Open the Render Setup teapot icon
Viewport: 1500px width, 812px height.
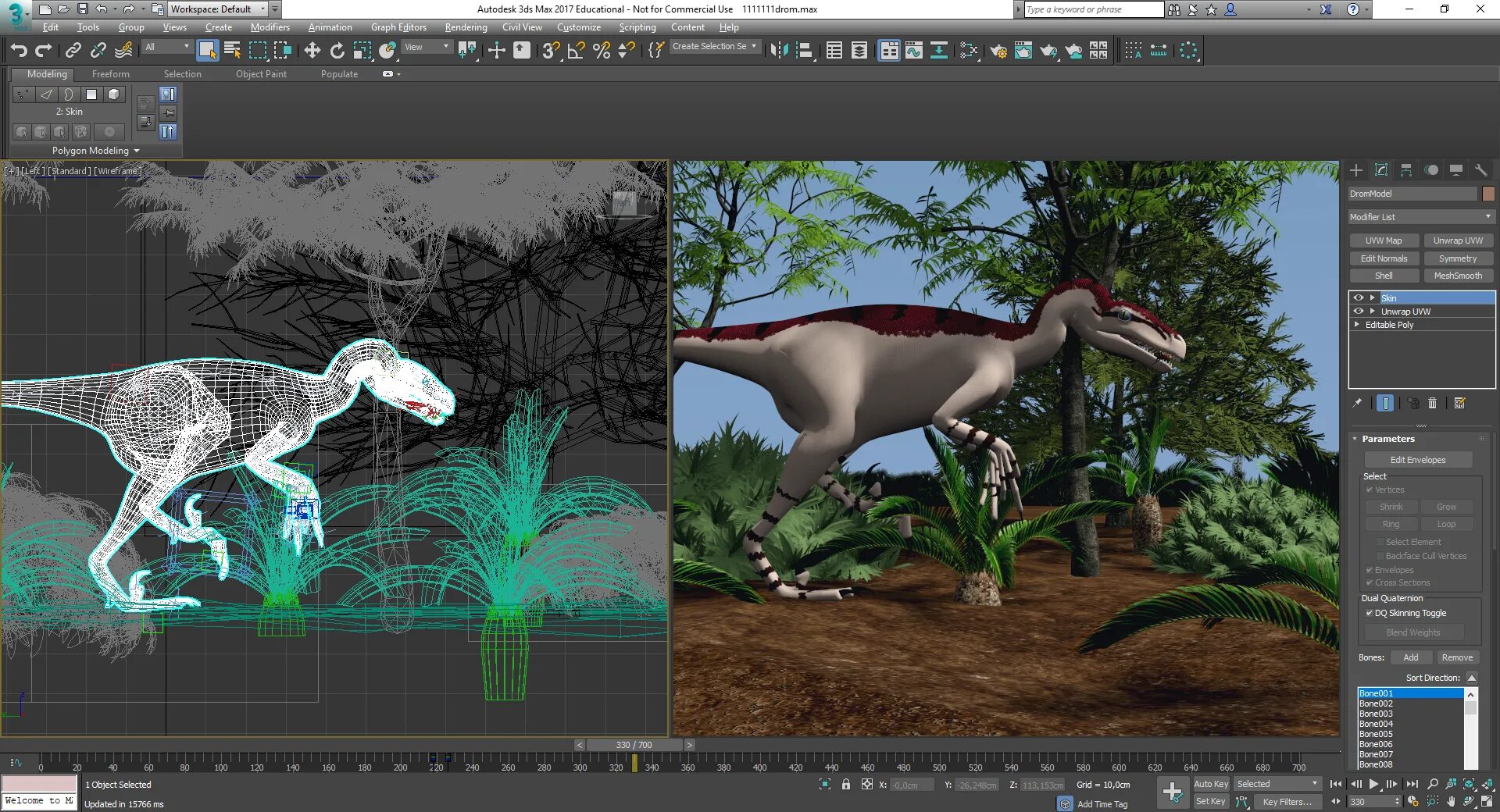[x=998, y=51]
